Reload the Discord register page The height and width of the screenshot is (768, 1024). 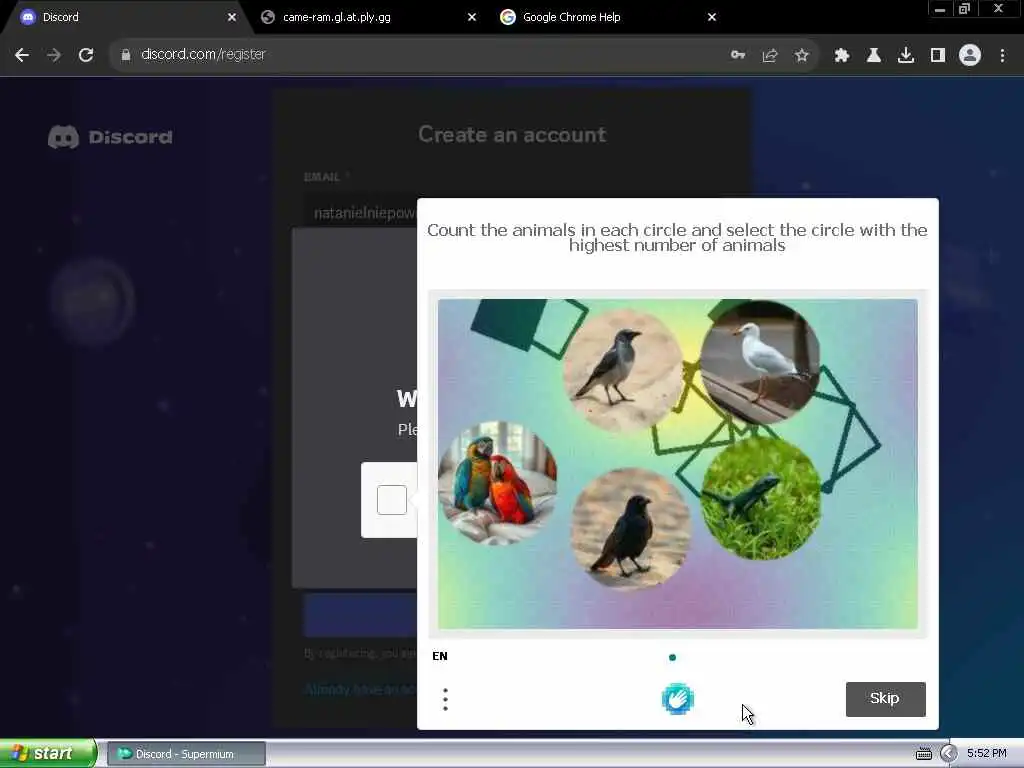coord(86,55)
